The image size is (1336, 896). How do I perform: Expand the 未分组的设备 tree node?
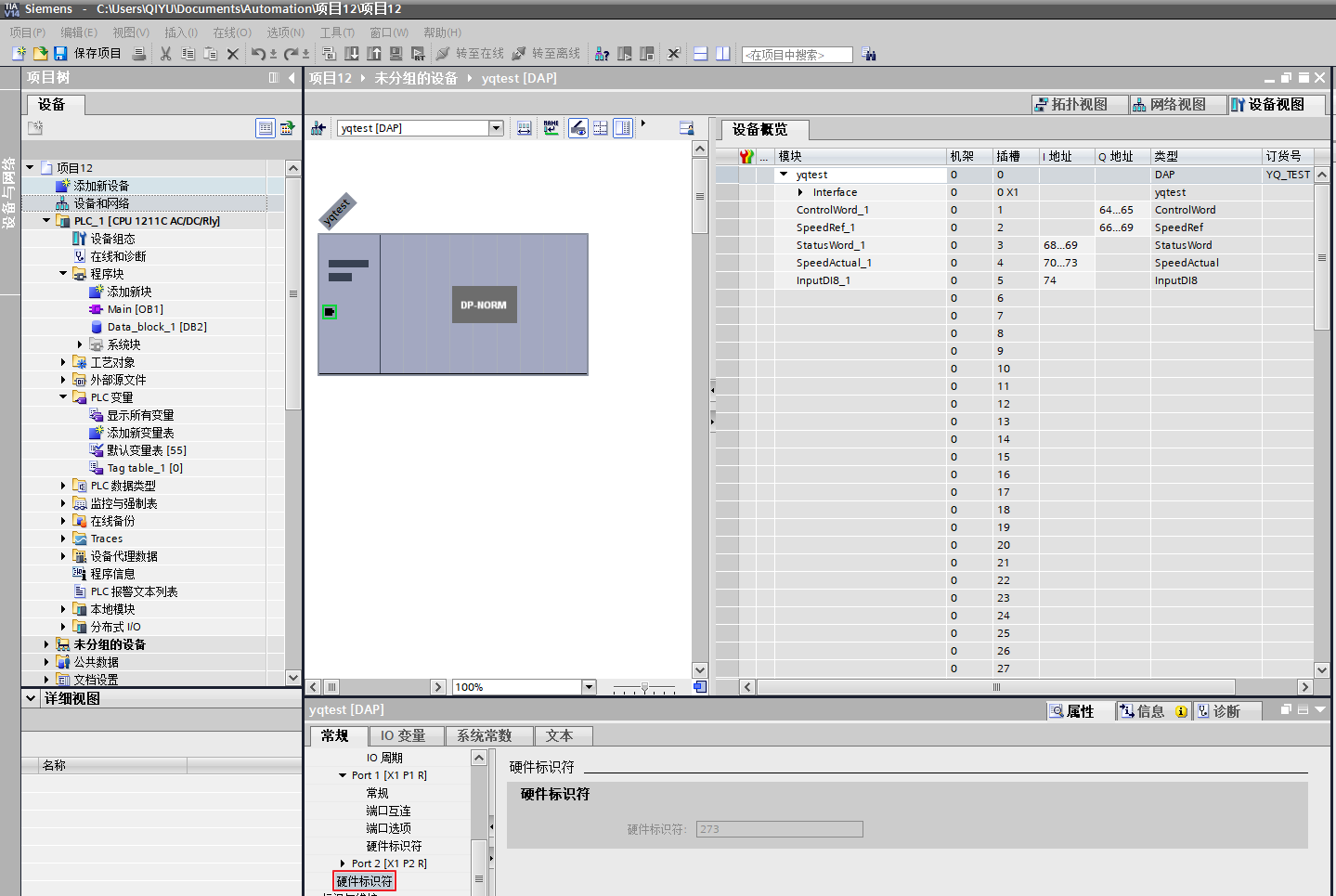pos(46,644)
